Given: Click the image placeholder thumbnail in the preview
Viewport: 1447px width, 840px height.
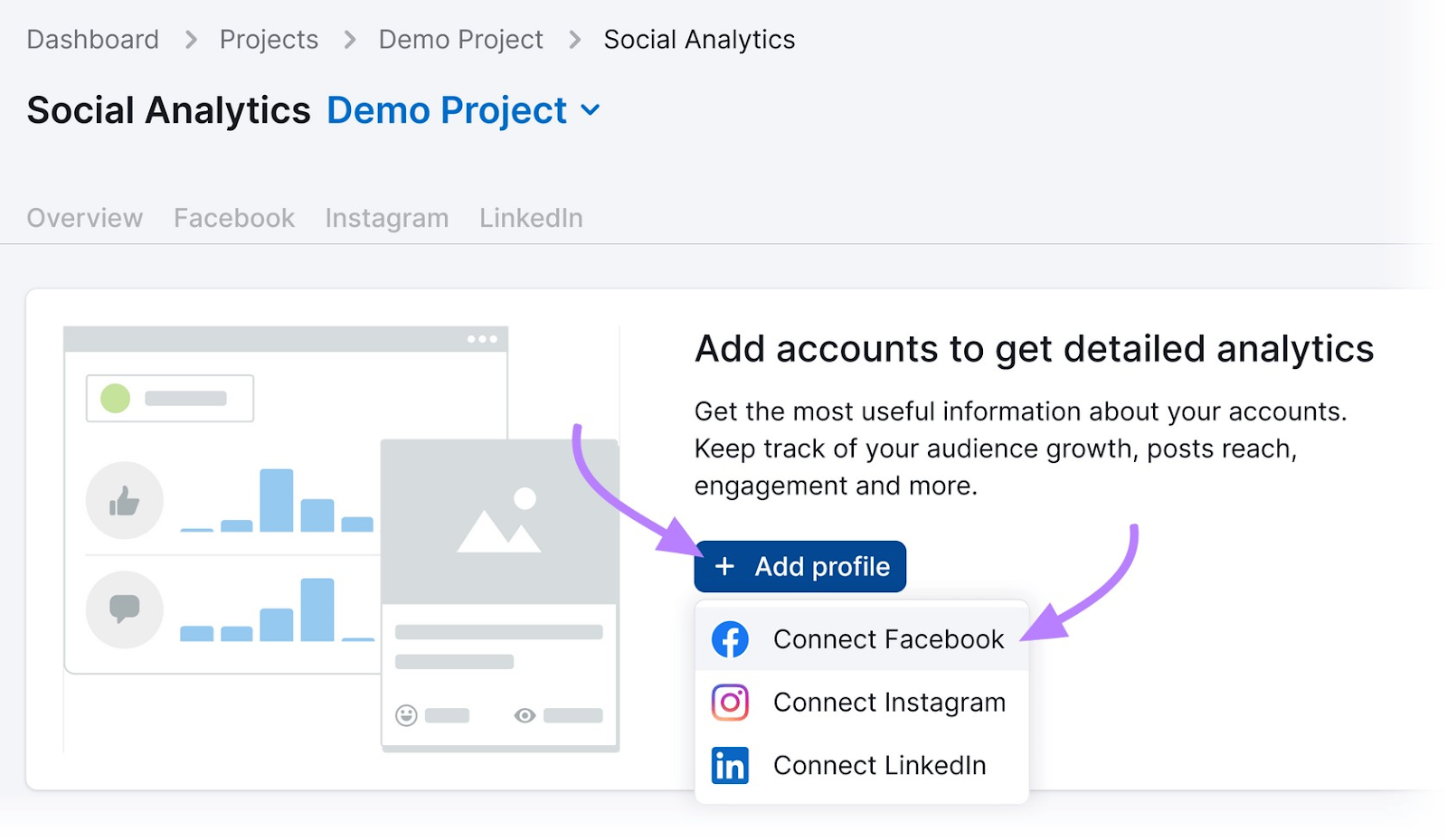Looking at the screenshot, I should pyautogui.click(x=500, y=515).
